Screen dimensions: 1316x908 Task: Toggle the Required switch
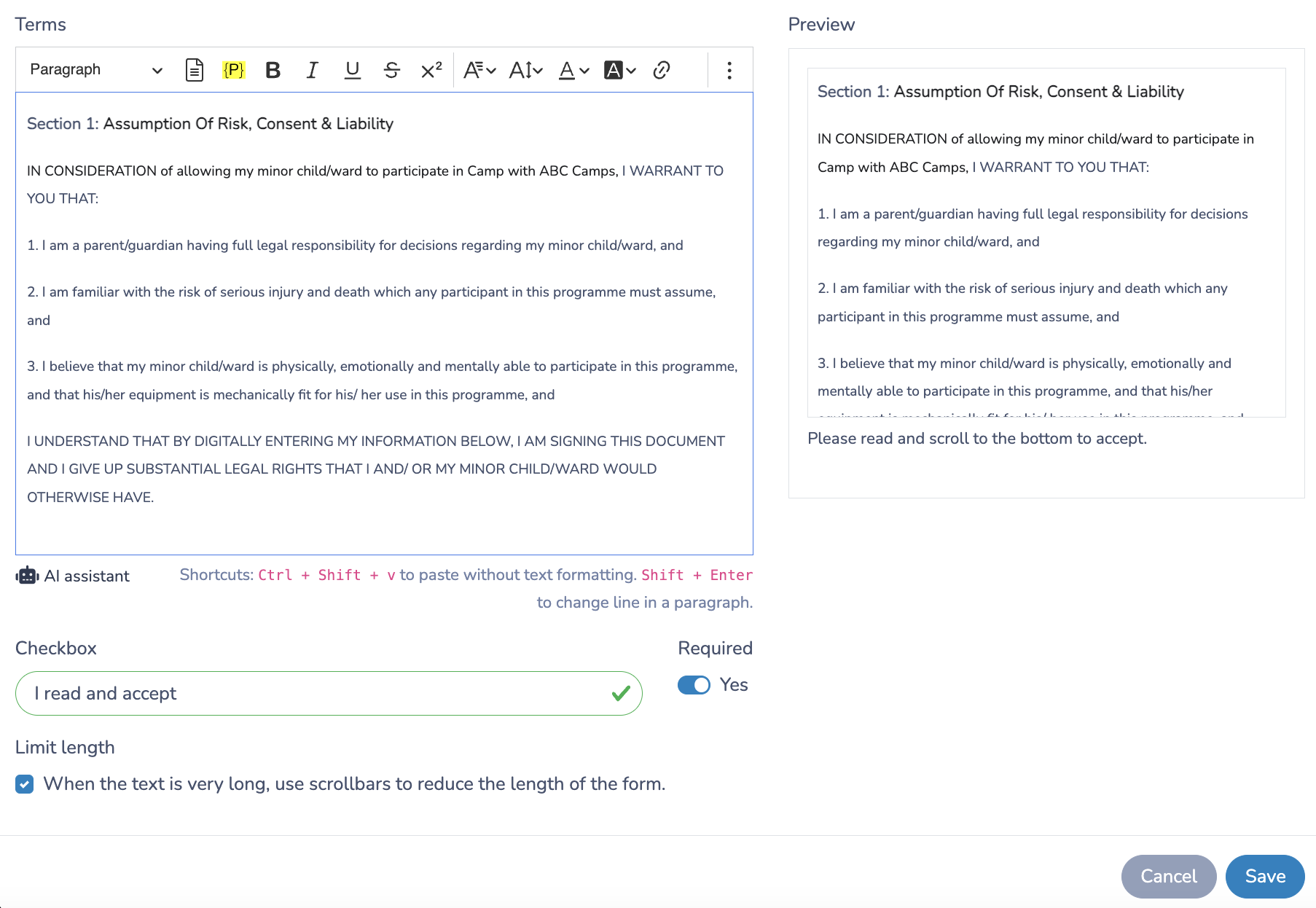(694, 685)
